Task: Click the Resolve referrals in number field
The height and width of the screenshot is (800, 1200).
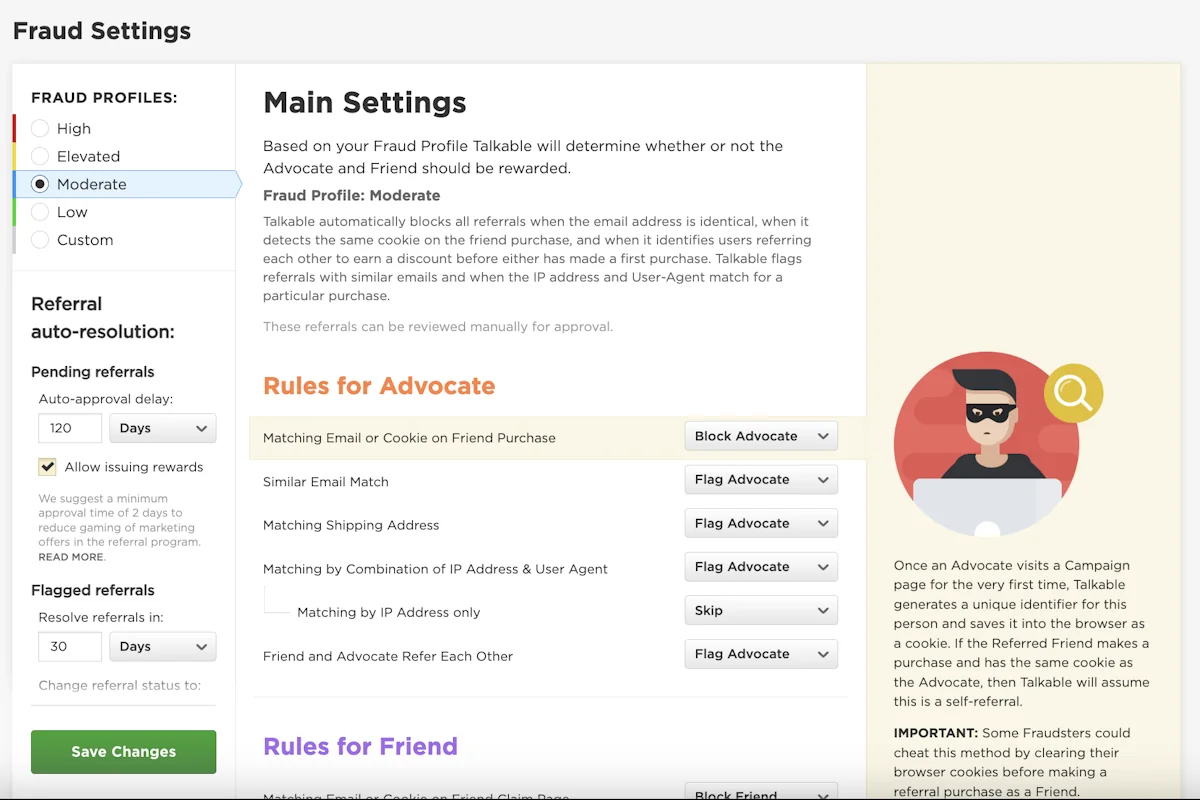Action: pos(70,647)
